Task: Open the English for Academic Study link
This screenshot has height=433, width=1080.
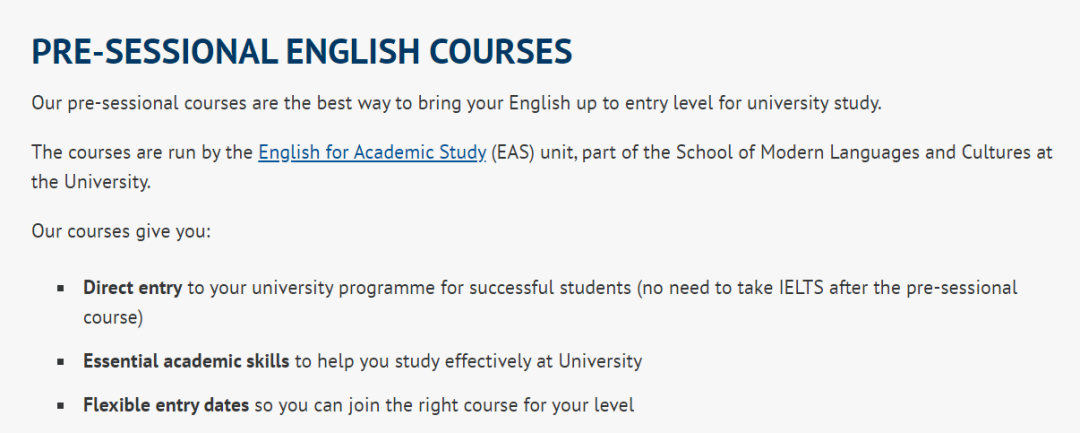Action: [372, 152]
